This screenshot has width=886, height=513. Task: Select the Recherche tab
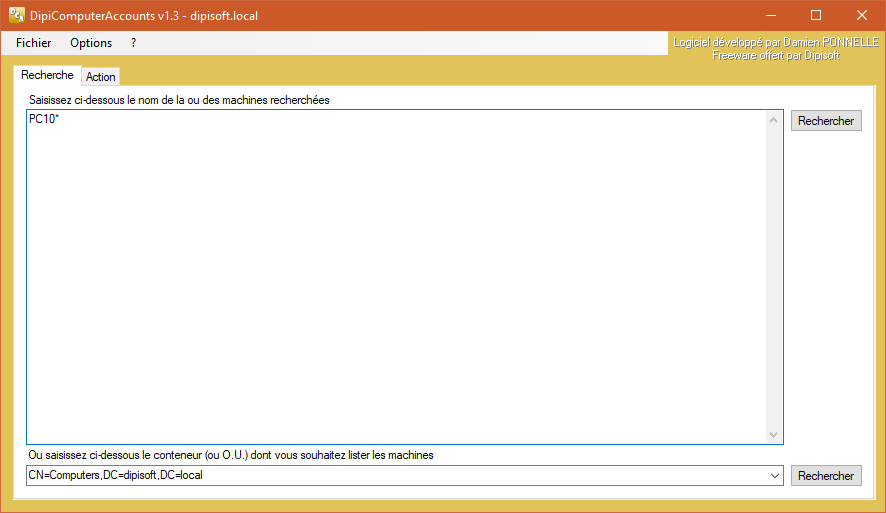47,76
